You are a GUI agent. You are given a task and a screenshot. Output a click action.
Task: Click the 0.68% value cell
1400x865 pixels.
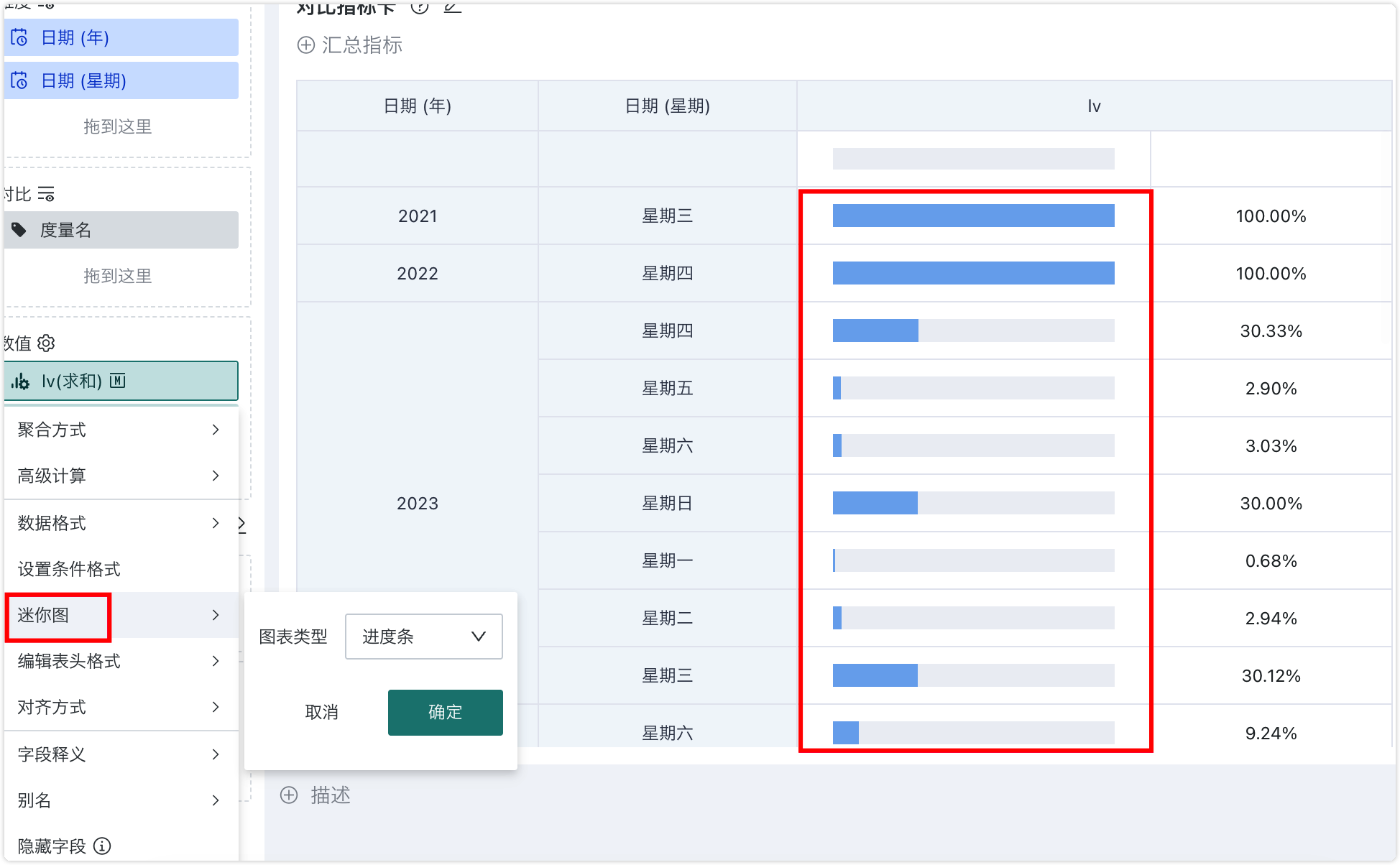coord(1271,560)
